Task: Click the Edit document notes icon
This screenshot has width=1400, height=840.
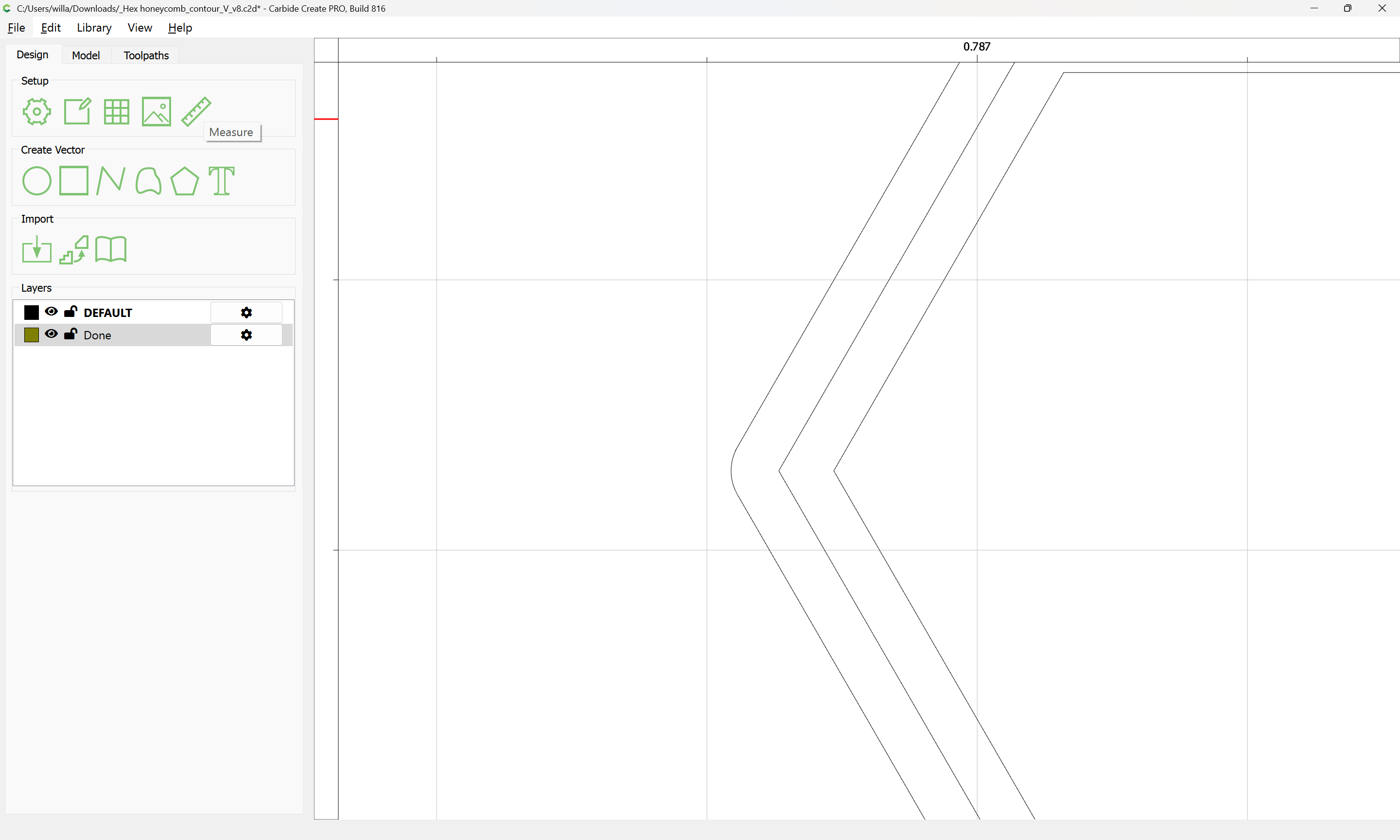Action: [77, 111]
